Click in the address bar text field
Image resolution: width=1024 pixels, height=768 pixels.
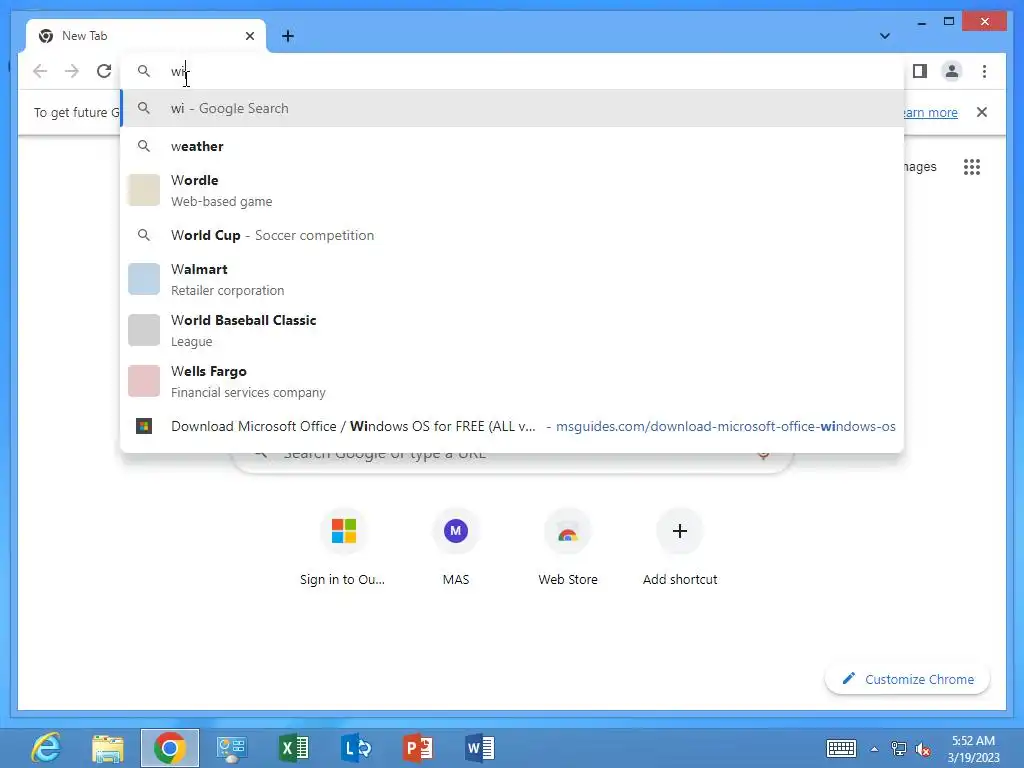click(513, 71)
